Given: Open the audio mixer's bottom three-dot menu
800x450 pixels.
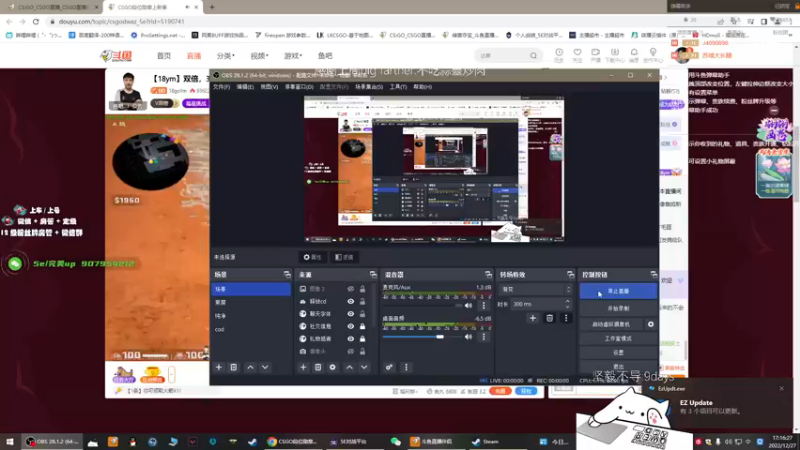Looking at the screenshot, I should pyautogui.click(x=406, y=367).
